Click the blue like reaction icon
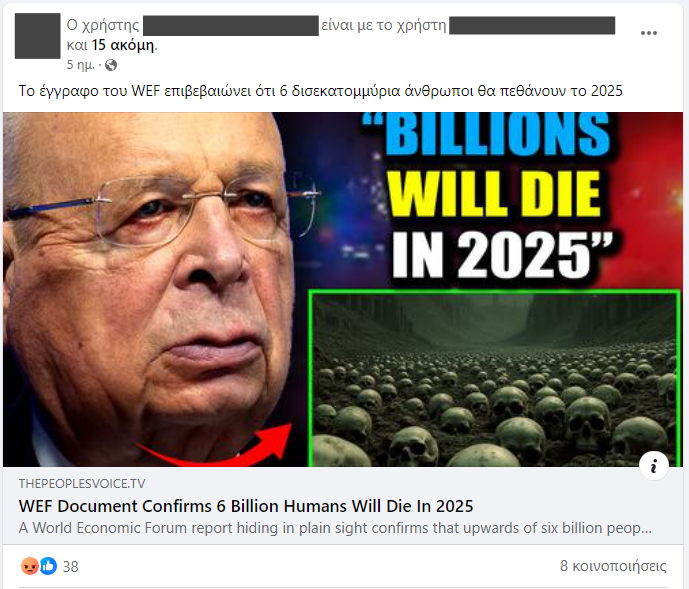 point(48,566)
